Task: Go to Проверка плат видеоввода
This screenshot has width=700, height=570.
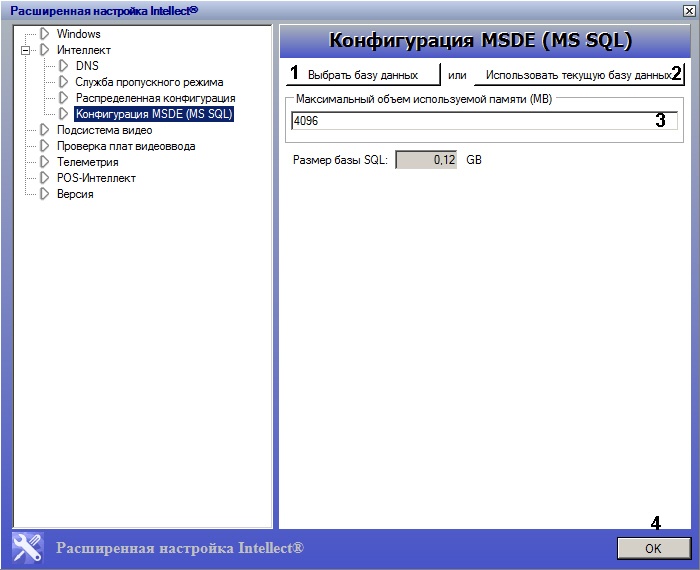Action: [x=126, y=146]
